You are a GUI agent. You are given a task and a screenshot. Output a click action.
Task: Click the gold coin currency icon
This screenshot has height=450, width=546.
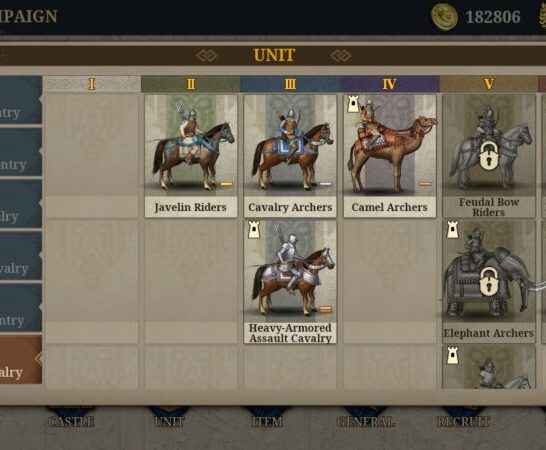(x=444, y=17)
